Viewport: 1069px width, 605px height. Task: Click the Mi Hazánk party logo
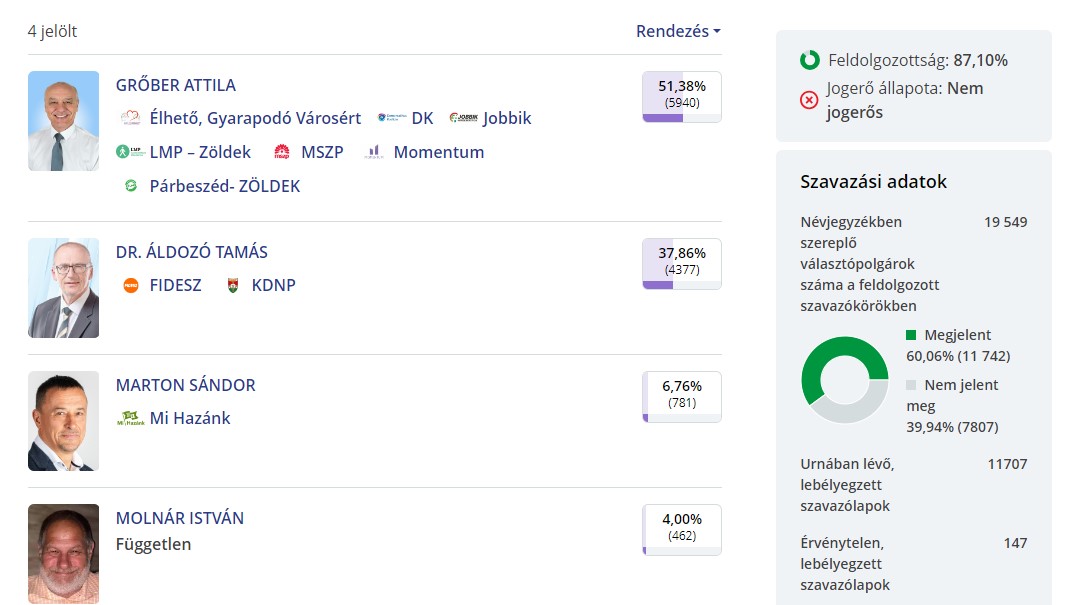pyautogui.click(x=130, y=418)
